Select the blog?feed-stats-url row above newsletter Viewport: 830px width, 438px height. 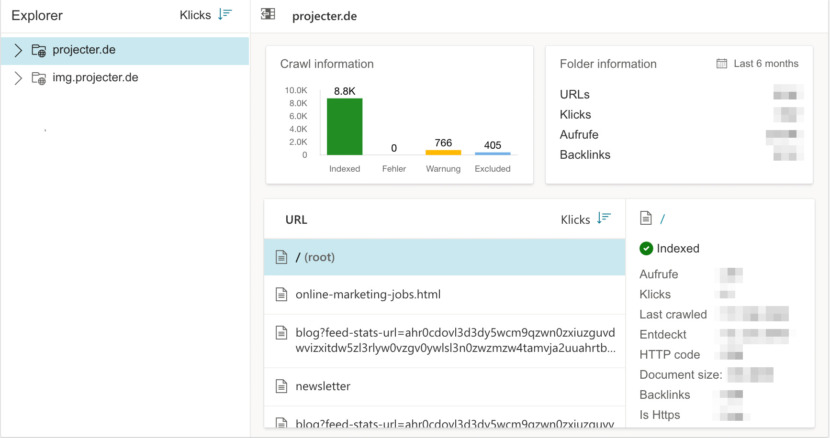[445, 341]
